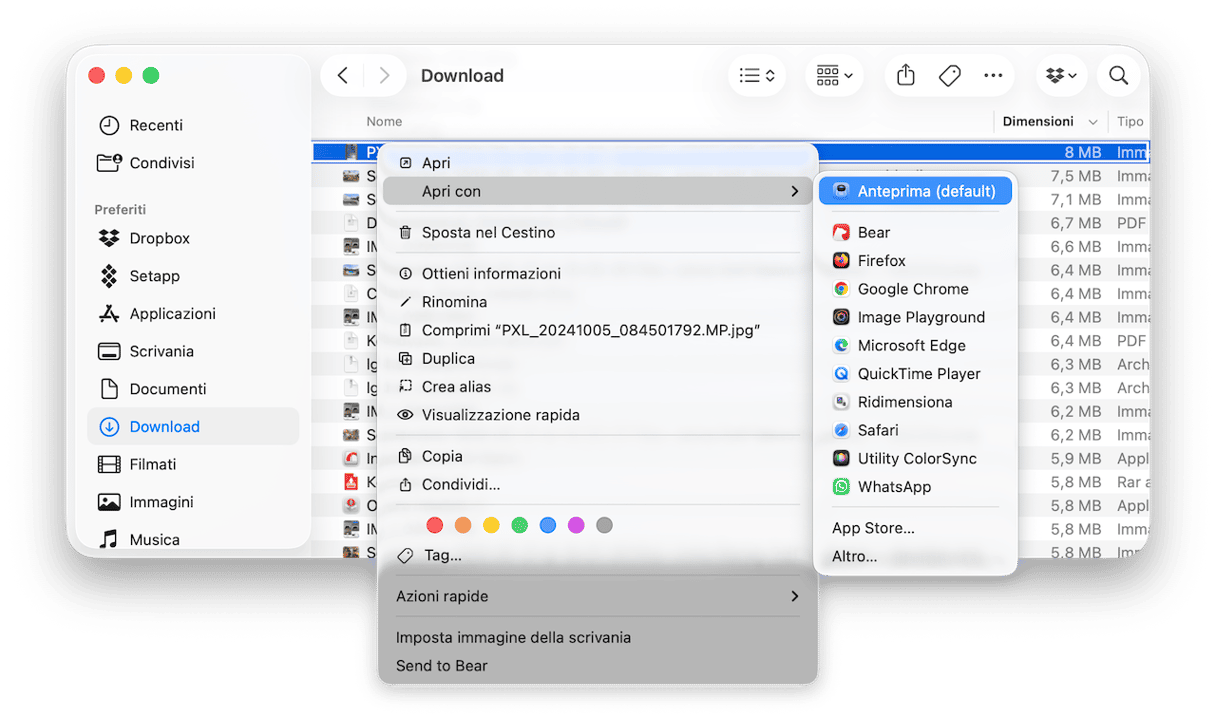Select Setapp in the sidebar
1216x717 pixels.
pyautogui.click(x=193, y=276)
